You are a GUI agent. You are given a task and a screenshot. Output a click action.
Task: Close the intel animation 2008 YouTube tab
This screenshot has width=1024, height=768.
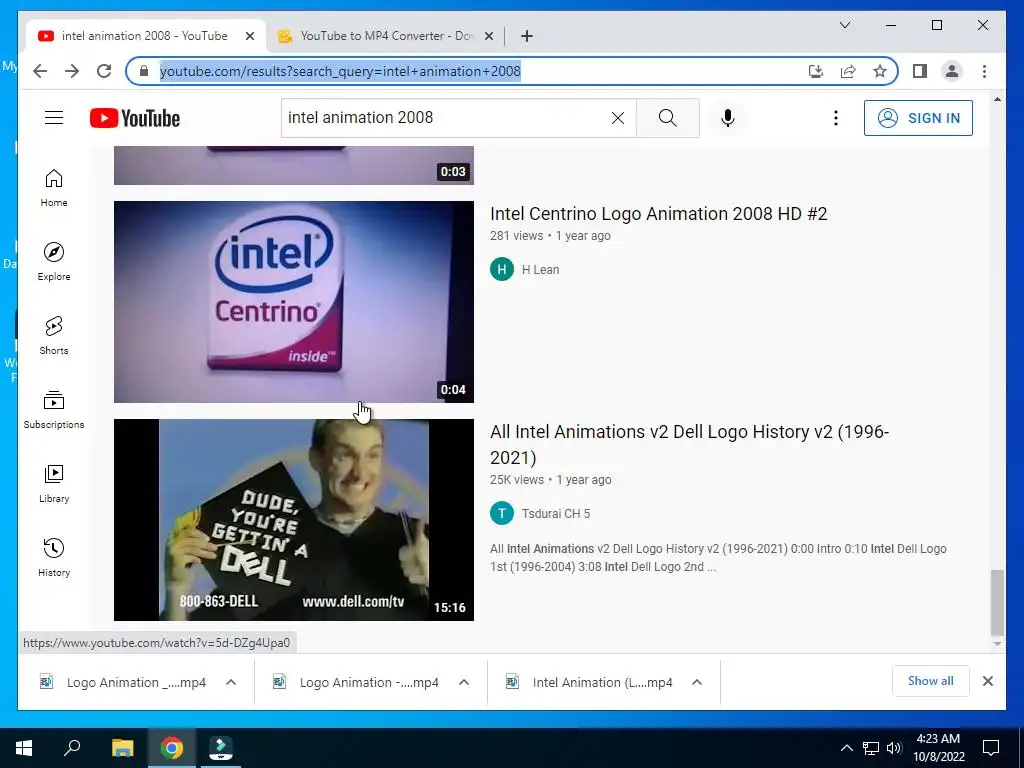249,36
